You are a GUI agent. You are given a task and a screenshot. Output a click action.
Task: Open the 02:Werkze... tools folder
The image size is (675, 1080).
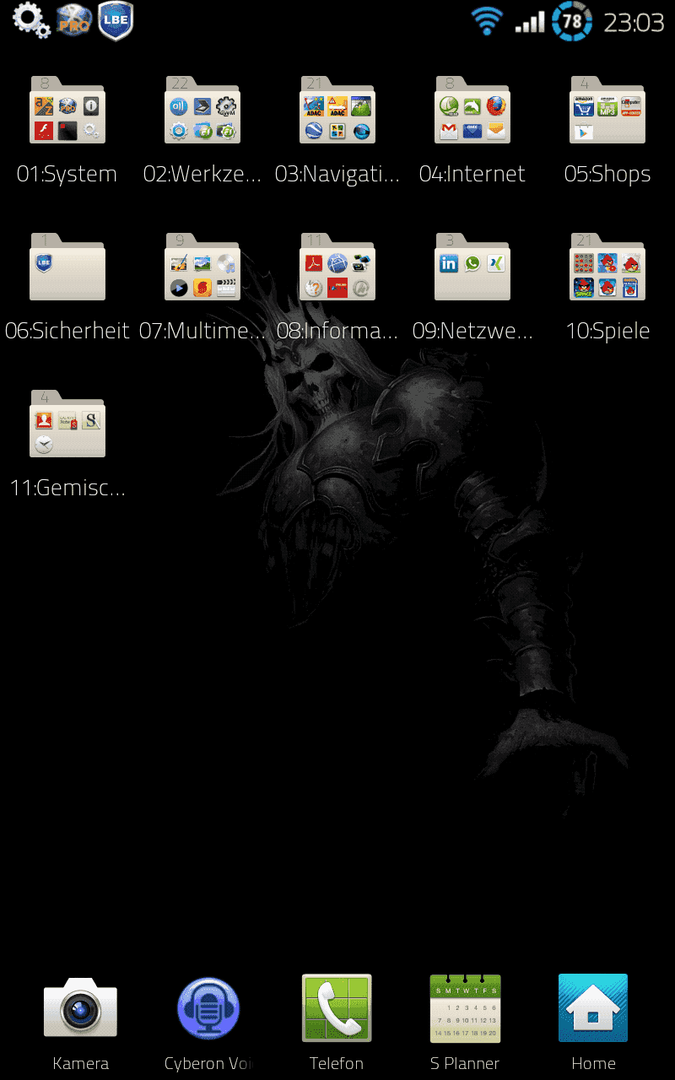coord(202,110)
